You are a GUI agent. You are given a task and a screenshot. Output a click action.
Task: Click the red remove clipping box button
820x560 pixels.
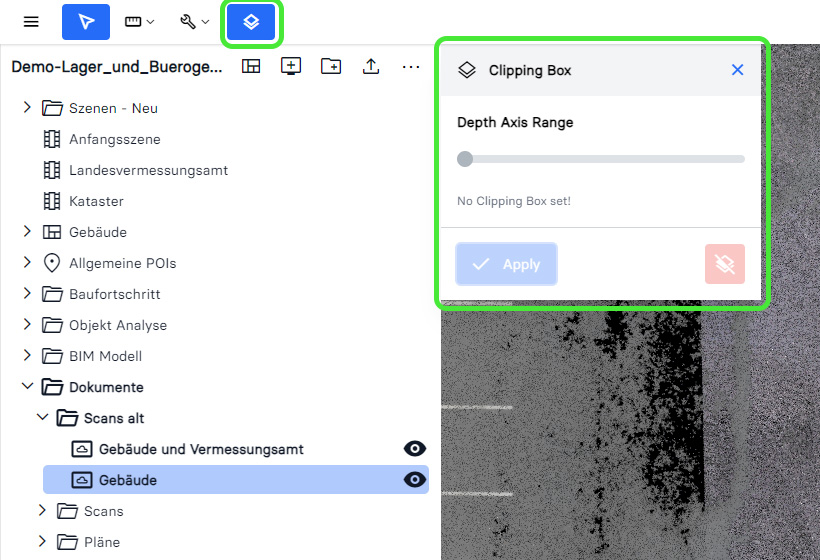[x=725, y=264]
